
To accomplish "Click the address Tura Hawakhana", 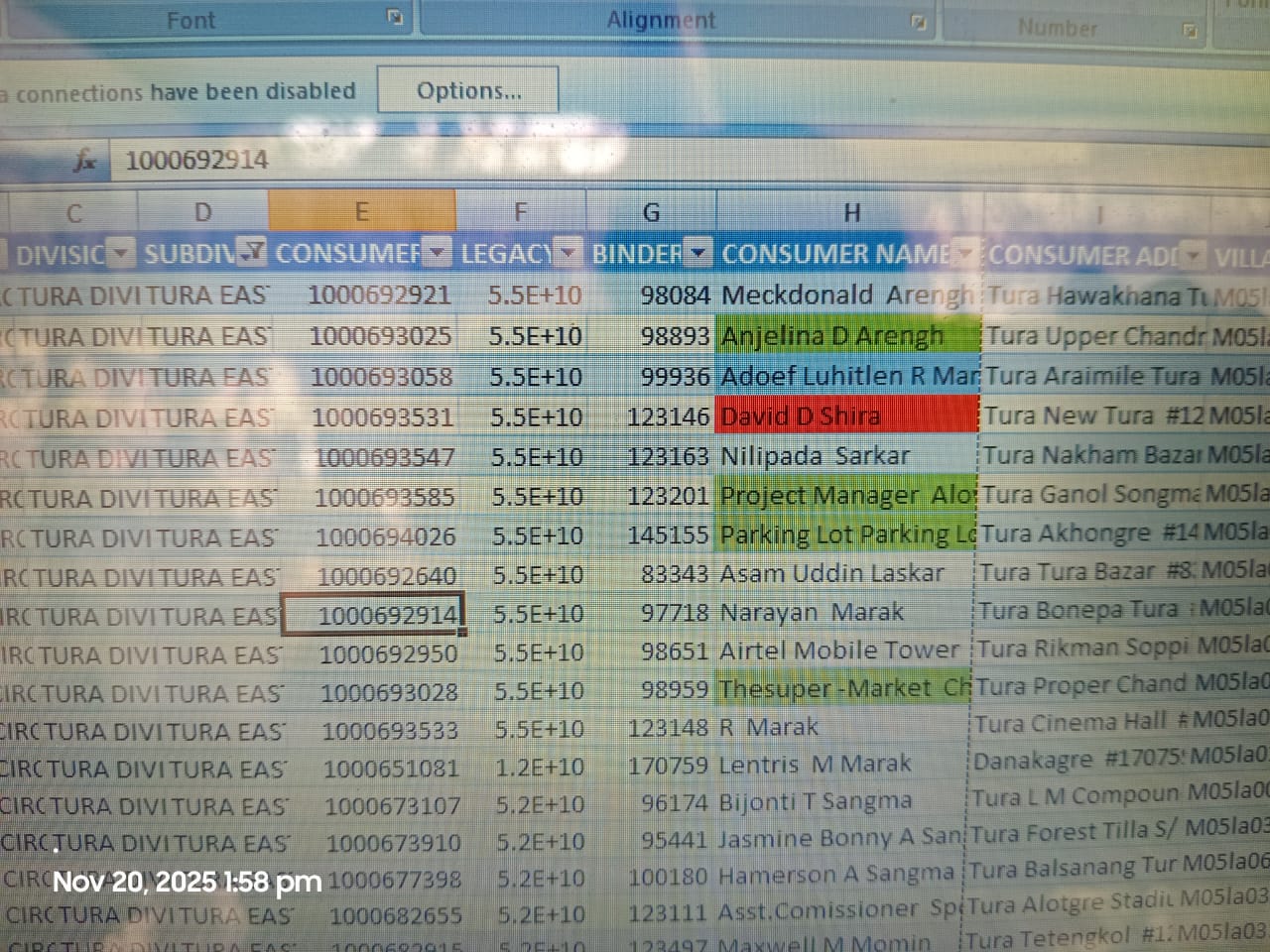I will 1096,296.
